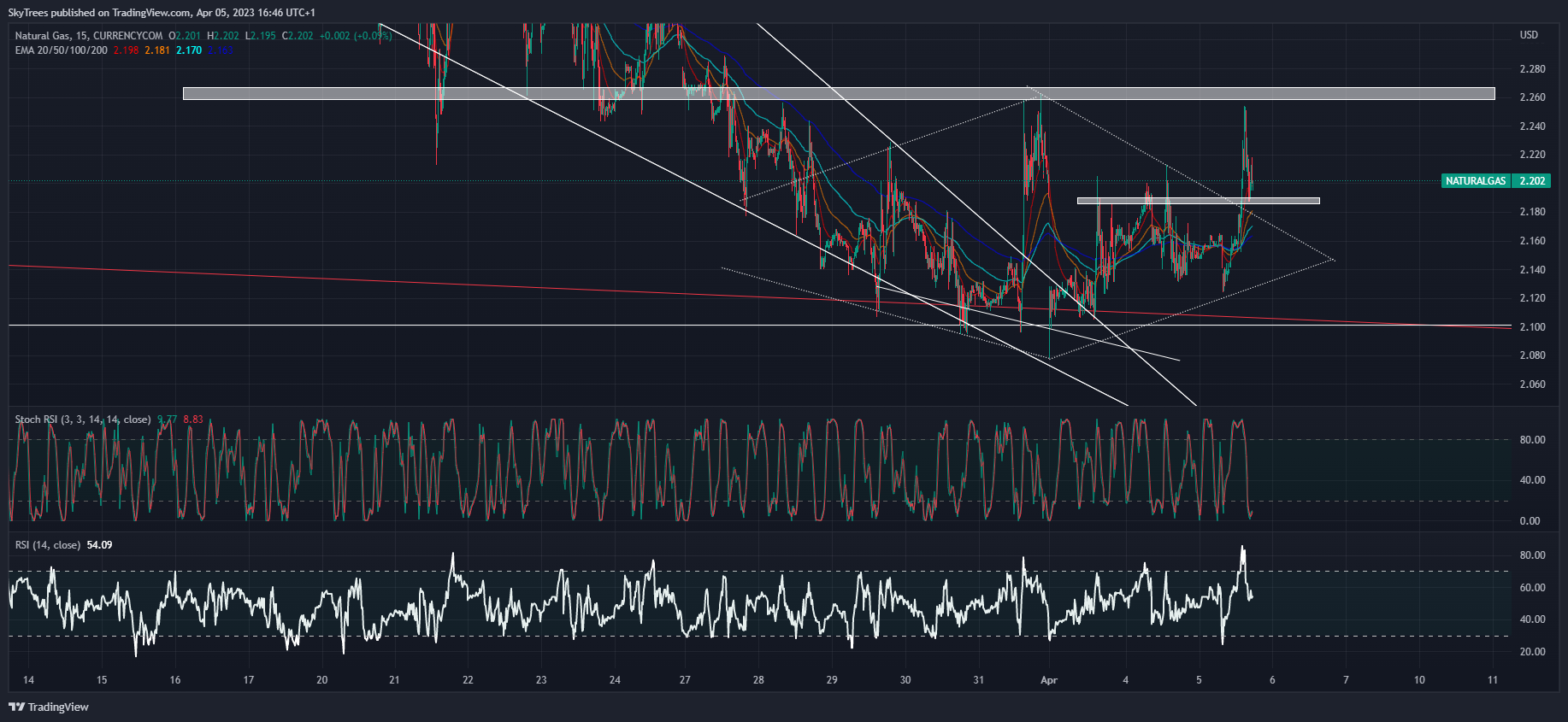The width and height of the screenshot is (1568, 722).
Task: Click the RSI (14, close) indicator legend
Action: point(48,545)
